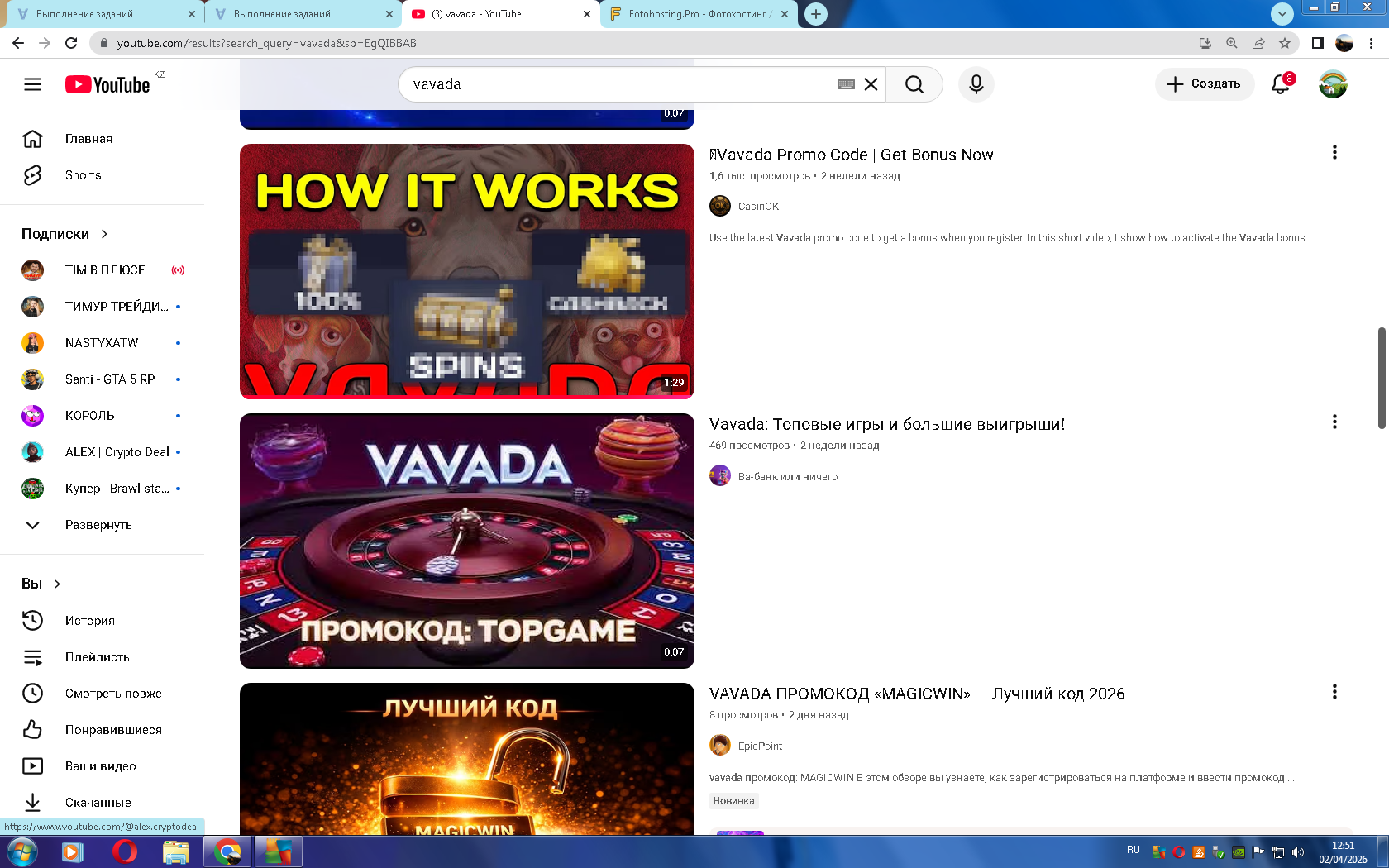1389x868 pixels.
Task: Toggle Chrome side panel
Action: pyautogui.click(x=1318, y=43)
